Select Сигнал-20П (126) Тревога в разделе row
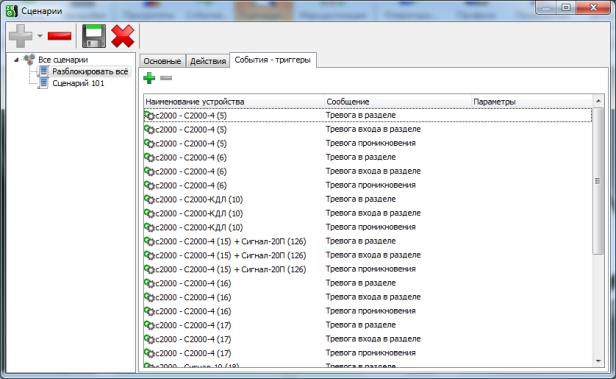This screenshot has height=379, width=616. (x=368, y=241)
